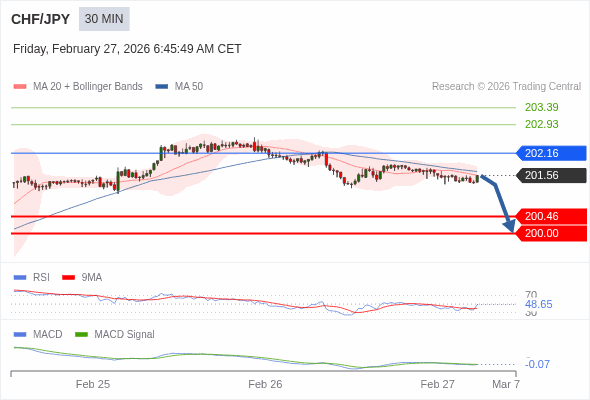Click the MACD blue legend swatch
The image size is (590, 400).
point(20,335)
